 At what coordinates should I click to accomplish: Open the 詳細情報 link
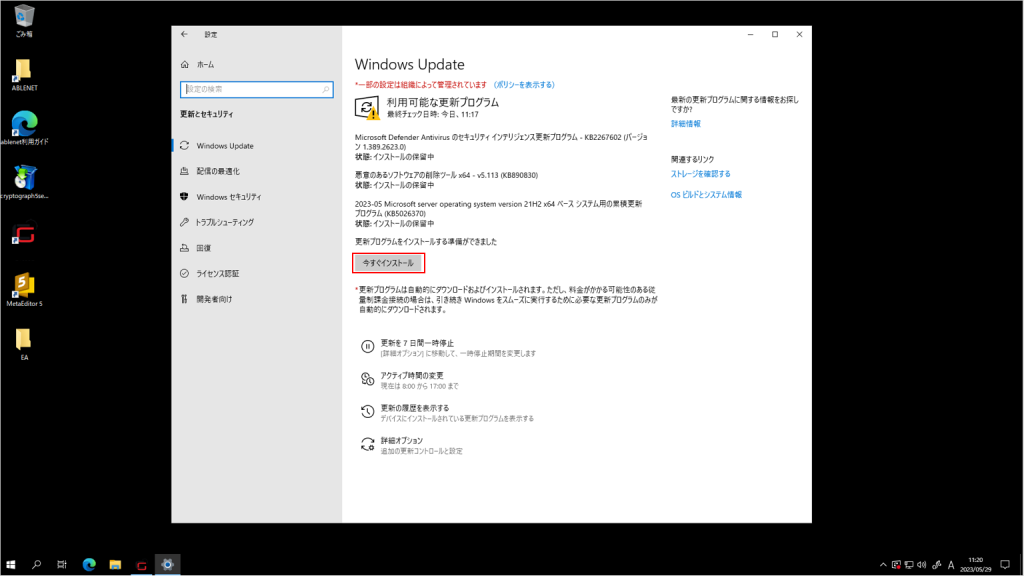[686, 123]
